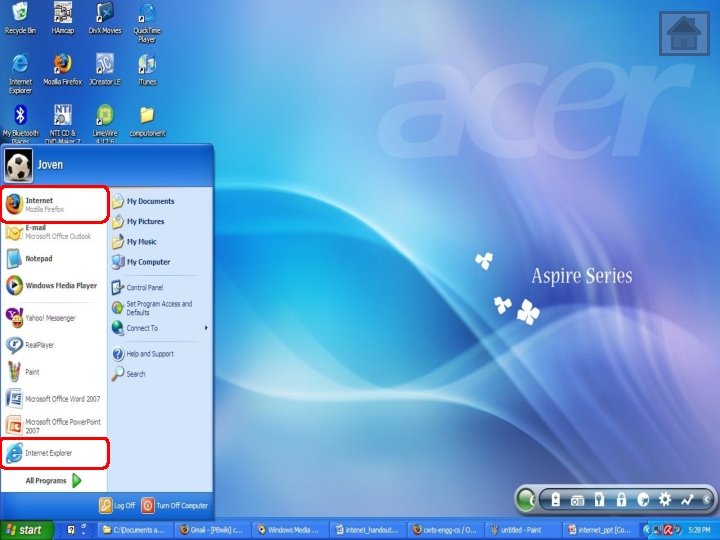Launch Windows Media Player from Start menu
The height and width of the screenshot is (540, 720).
tap(54, 285)
